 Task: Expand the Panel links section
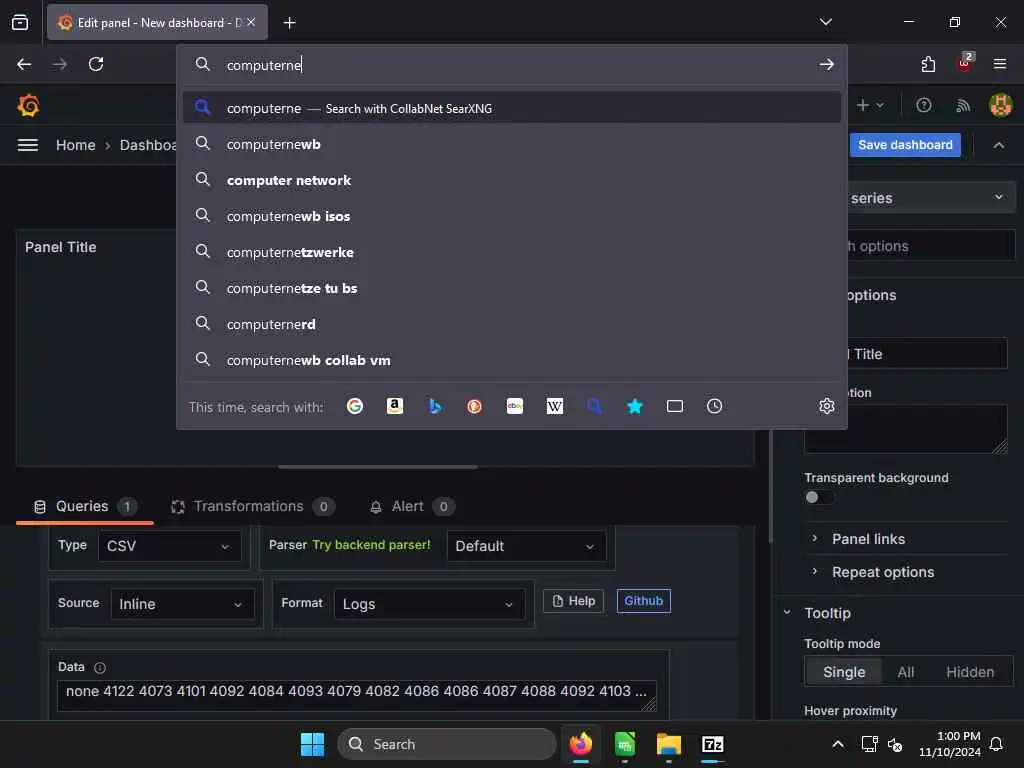click(868, 539)
